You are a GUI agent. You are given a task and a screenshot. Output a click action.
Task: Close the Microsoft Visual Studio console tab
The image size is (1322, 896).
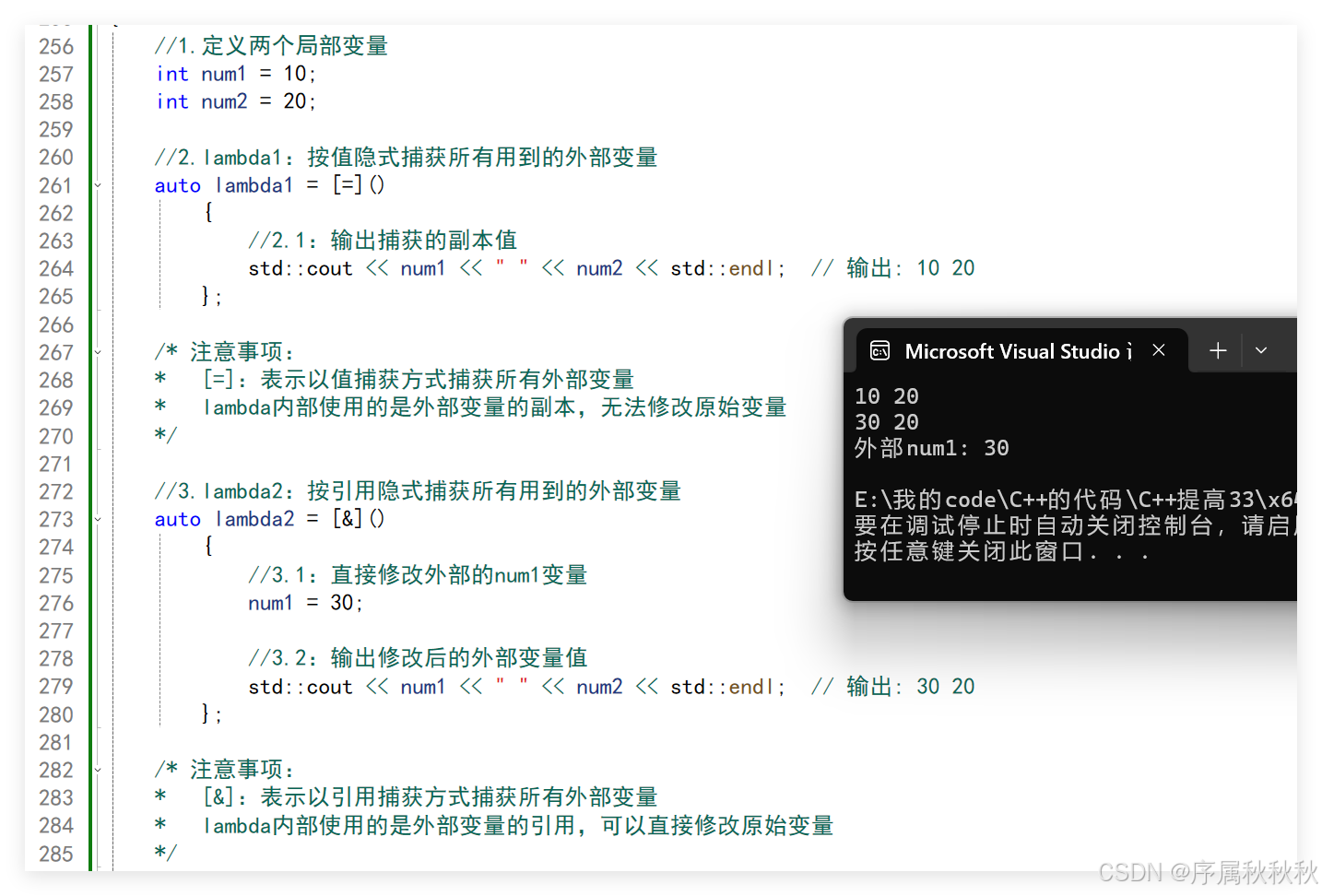tap(1159, 350)
